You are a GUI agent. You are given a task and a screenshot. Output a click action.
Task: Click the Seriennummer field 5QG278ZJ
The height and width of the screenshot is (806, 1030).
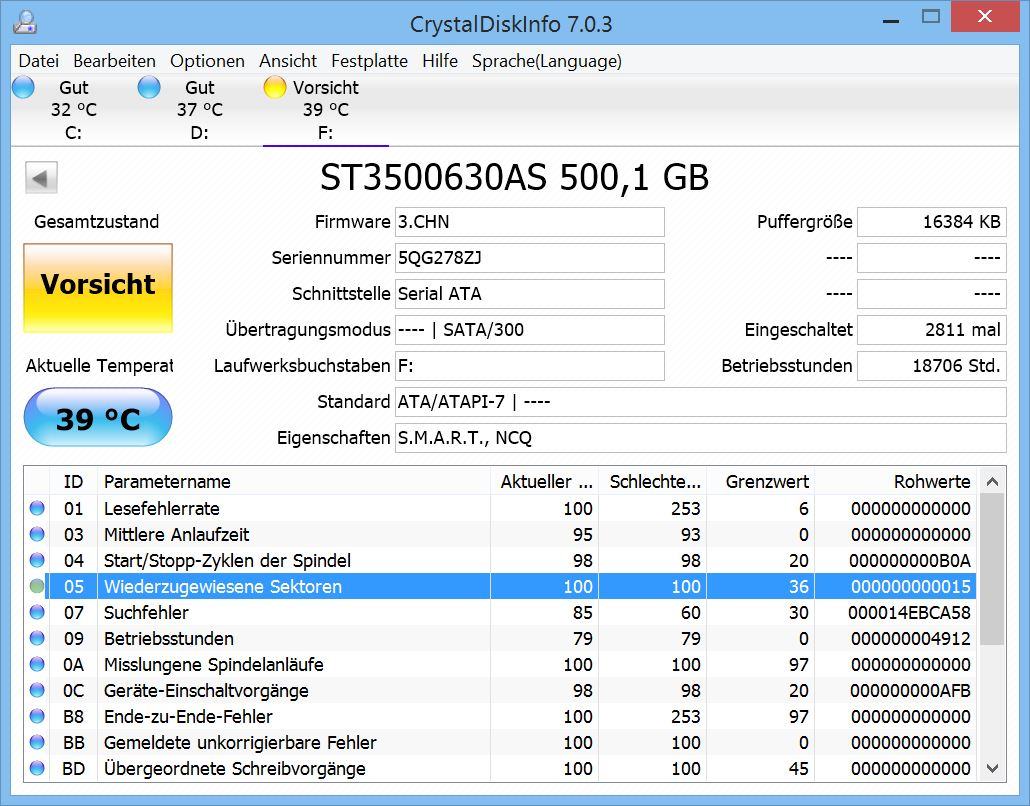click(529, 258)
